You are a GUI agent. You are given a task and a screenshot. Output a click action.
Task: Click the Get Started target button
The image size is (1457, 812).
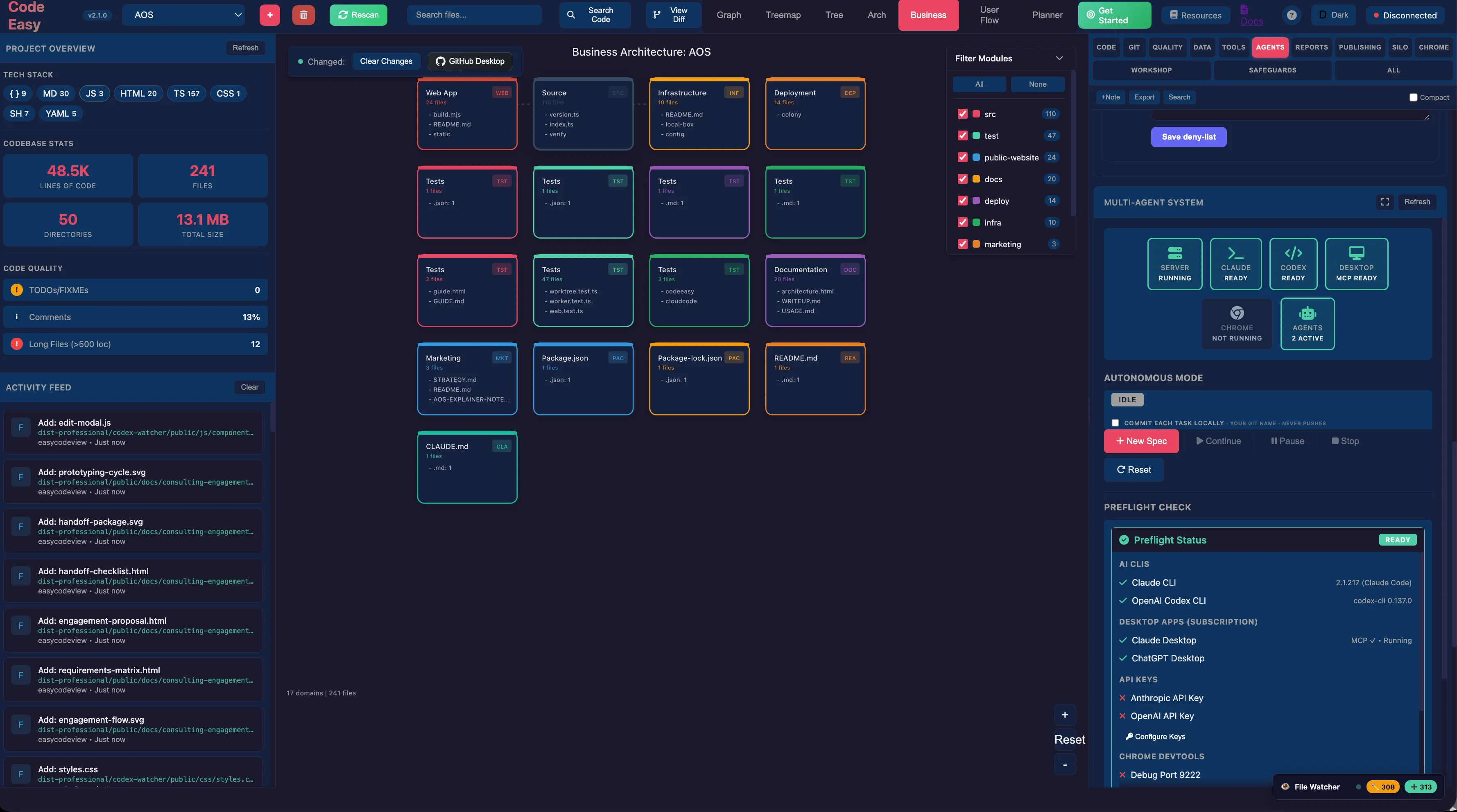[1114, 15]
